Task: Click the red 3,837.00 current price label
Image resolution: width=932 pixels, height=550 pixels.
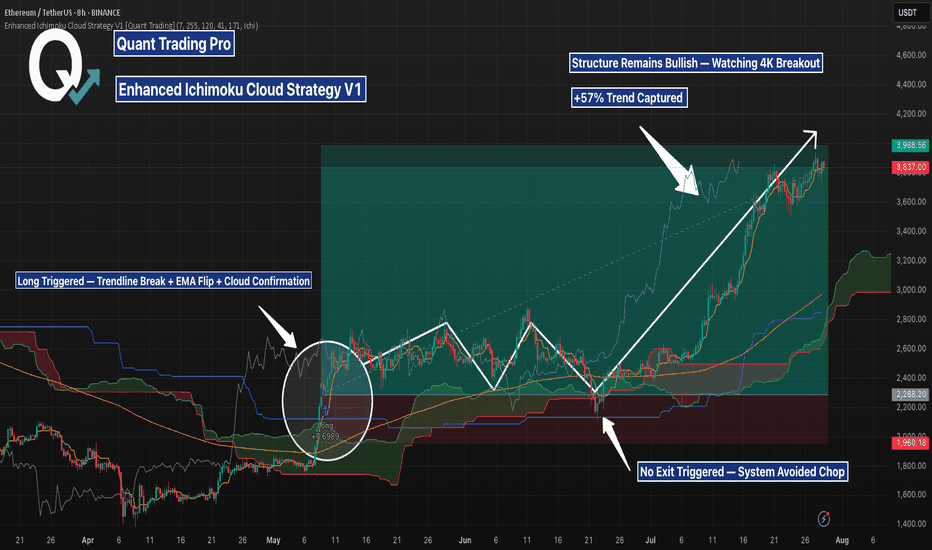Action: coord(911,168)
